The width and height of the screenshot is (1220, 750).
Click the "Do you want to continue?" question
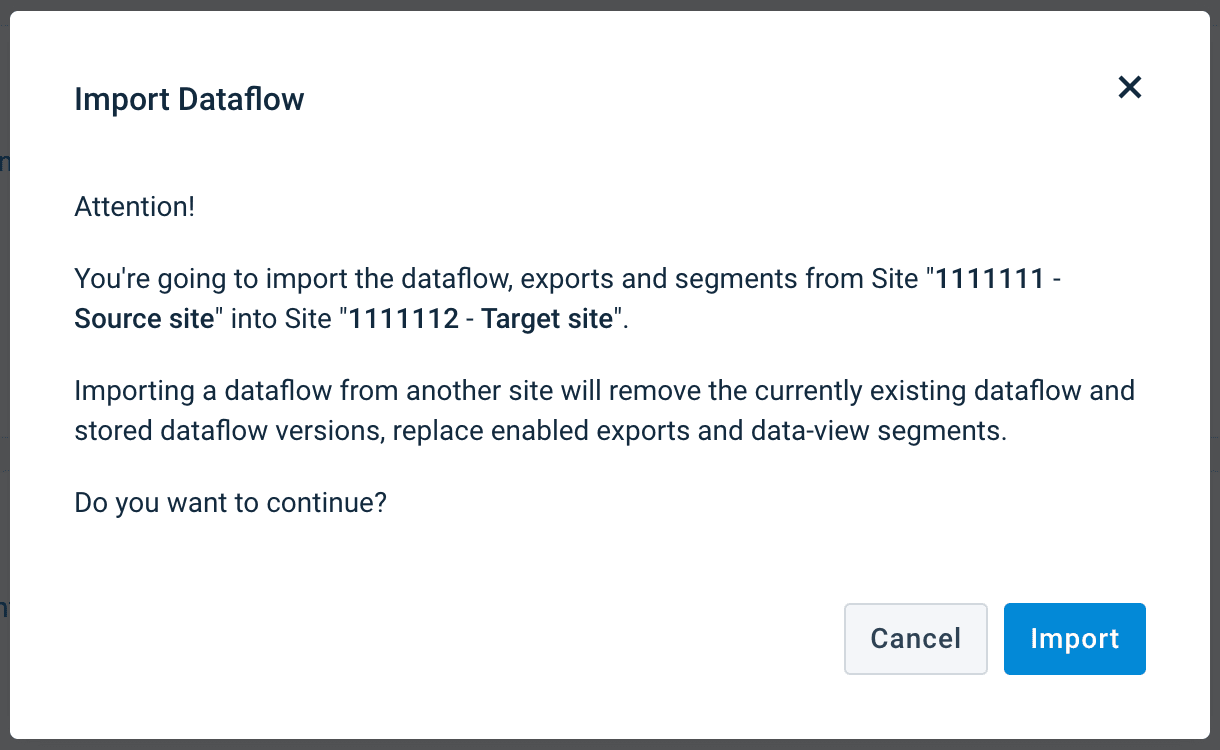tap(230, 502)
